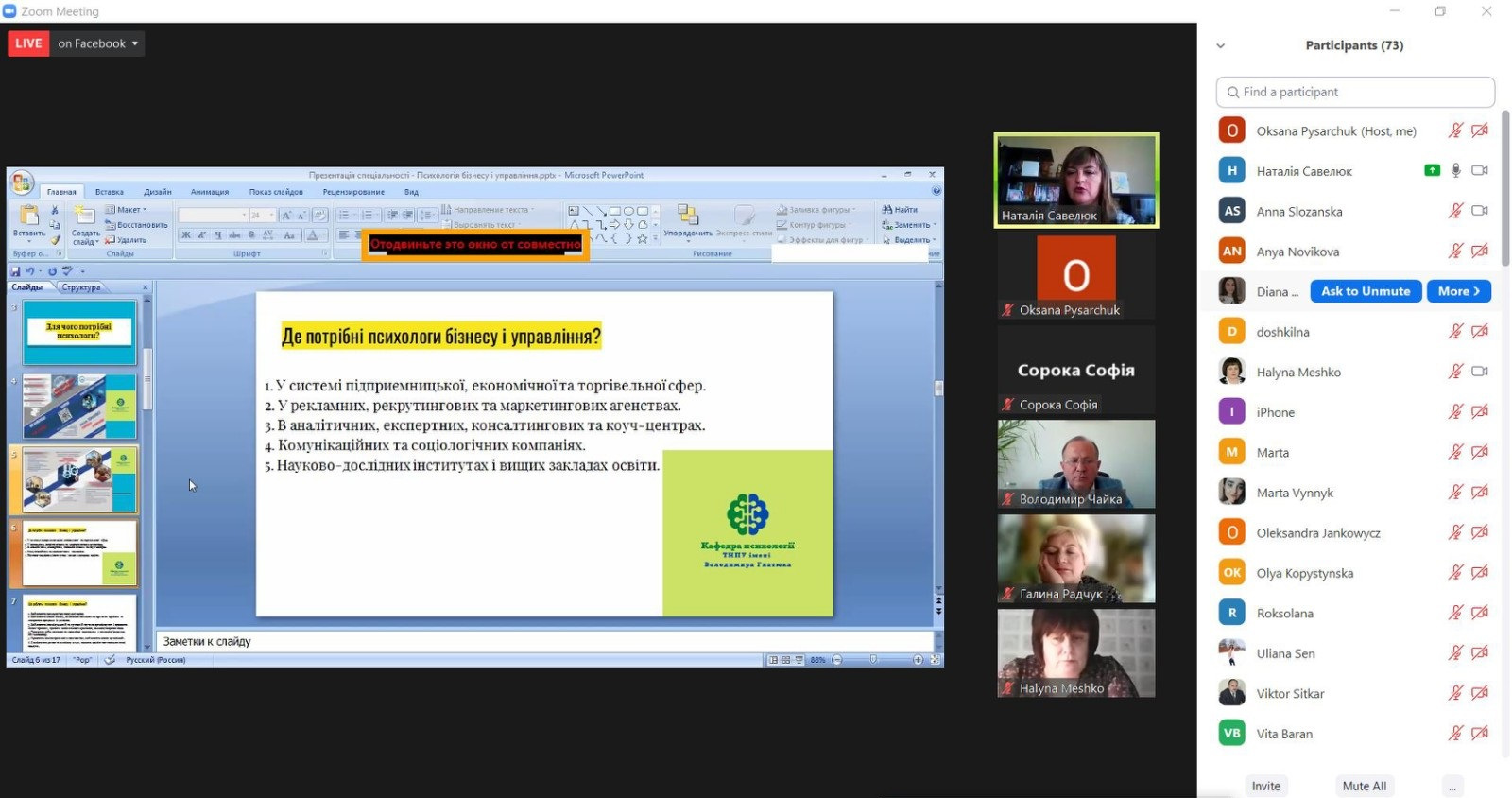Click the Find a participant search field
The width and height of the screenshot is (1512, 798).
click(x=1355, y=92)
